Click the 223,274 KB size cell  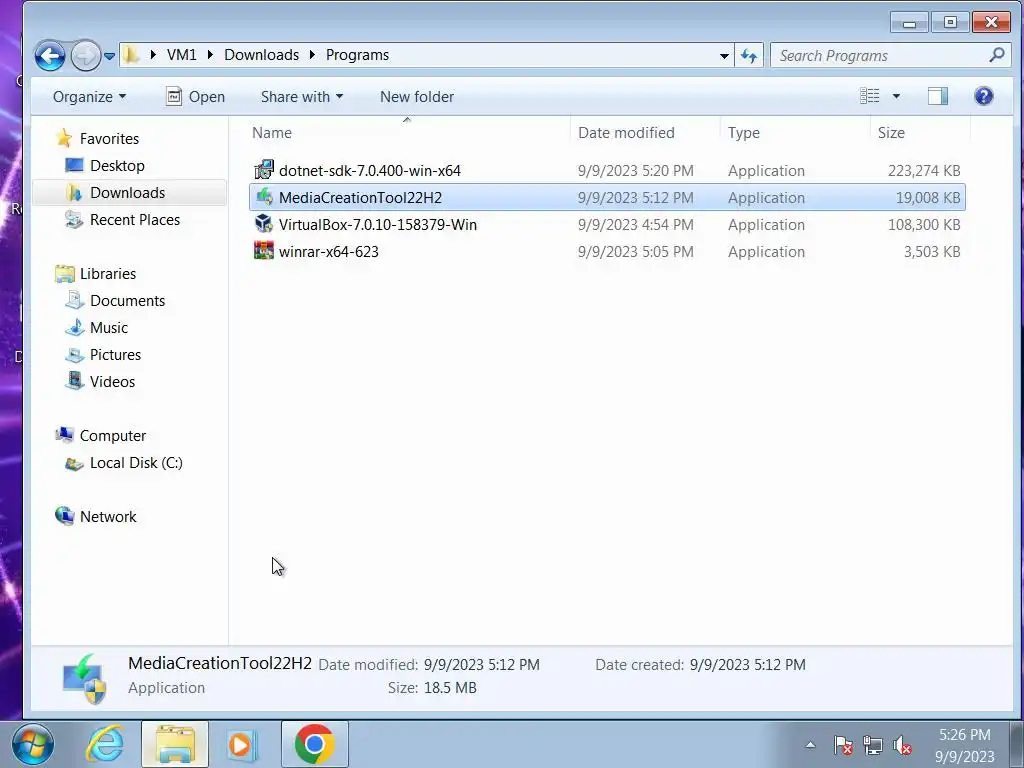pyautogui.click(x=923, y=170)
